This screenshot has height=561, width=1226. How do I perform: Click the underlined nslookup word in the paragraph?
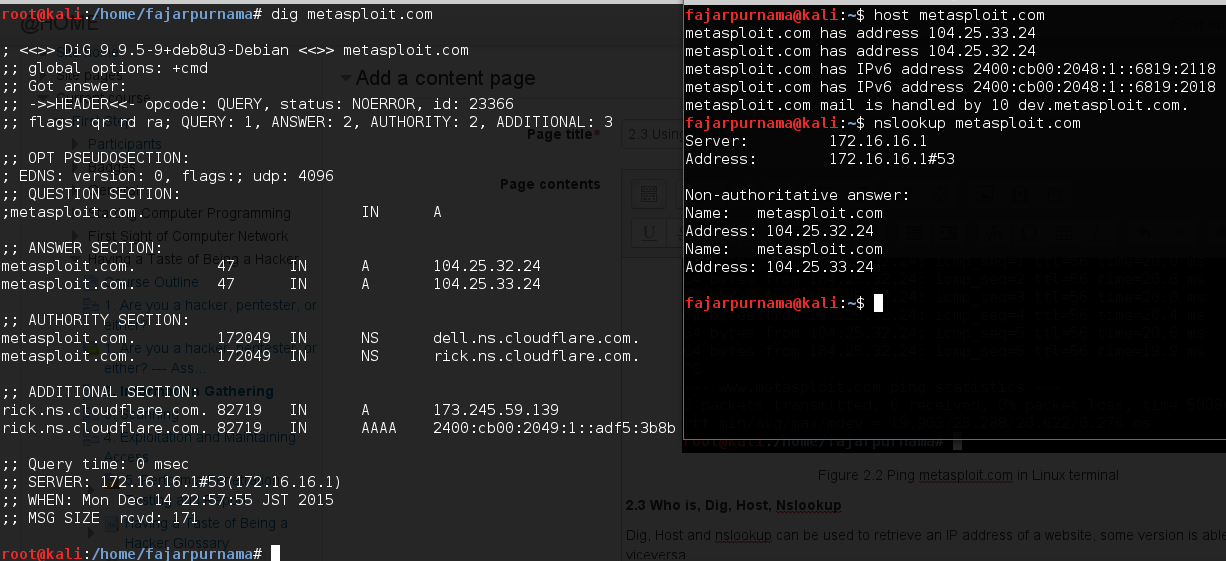click(x=743, y=535)
